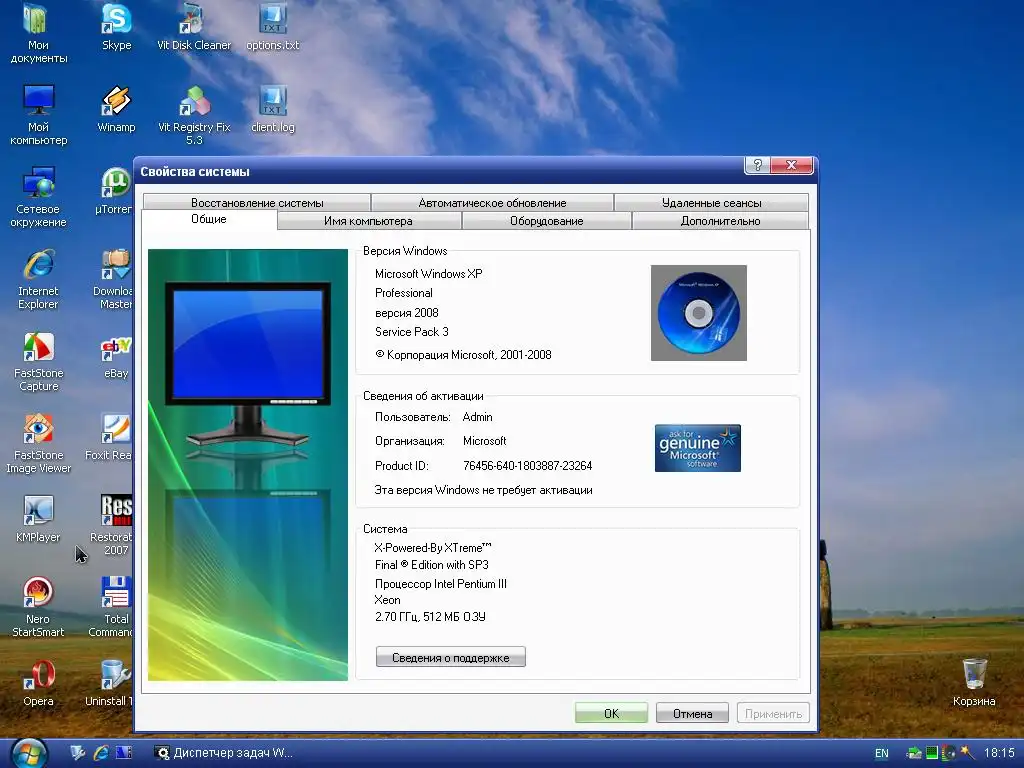Select the Корзина recycle bin icon
This screenshot has width=1024, height=768.
point(974,683)
